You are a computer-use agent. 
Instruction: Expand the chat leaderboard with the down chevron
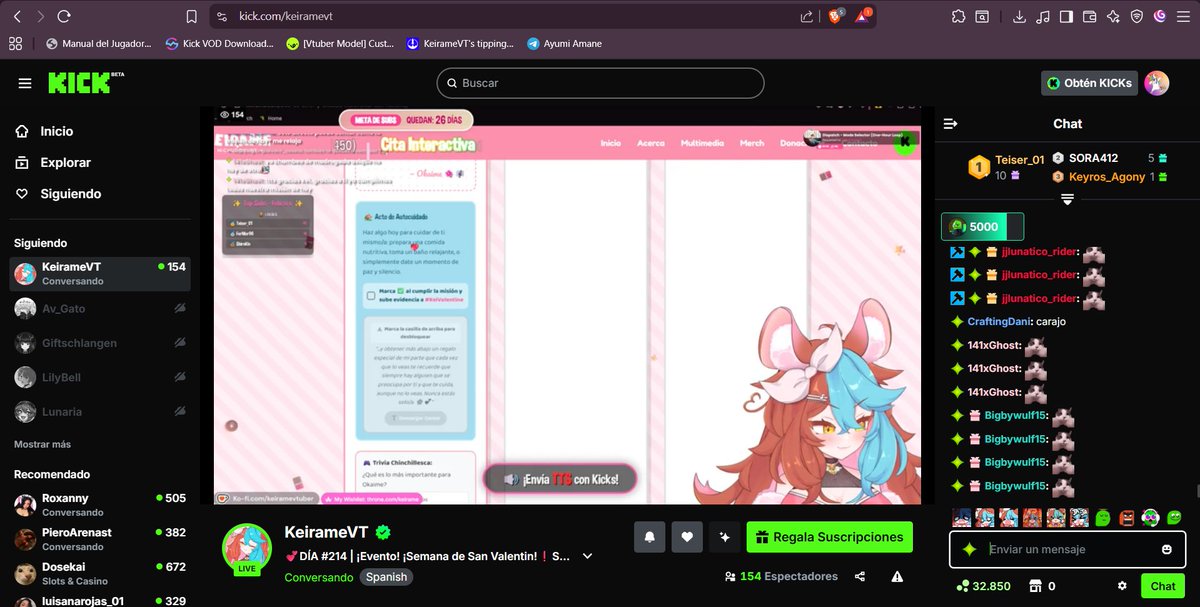(x=1067, y=199)
